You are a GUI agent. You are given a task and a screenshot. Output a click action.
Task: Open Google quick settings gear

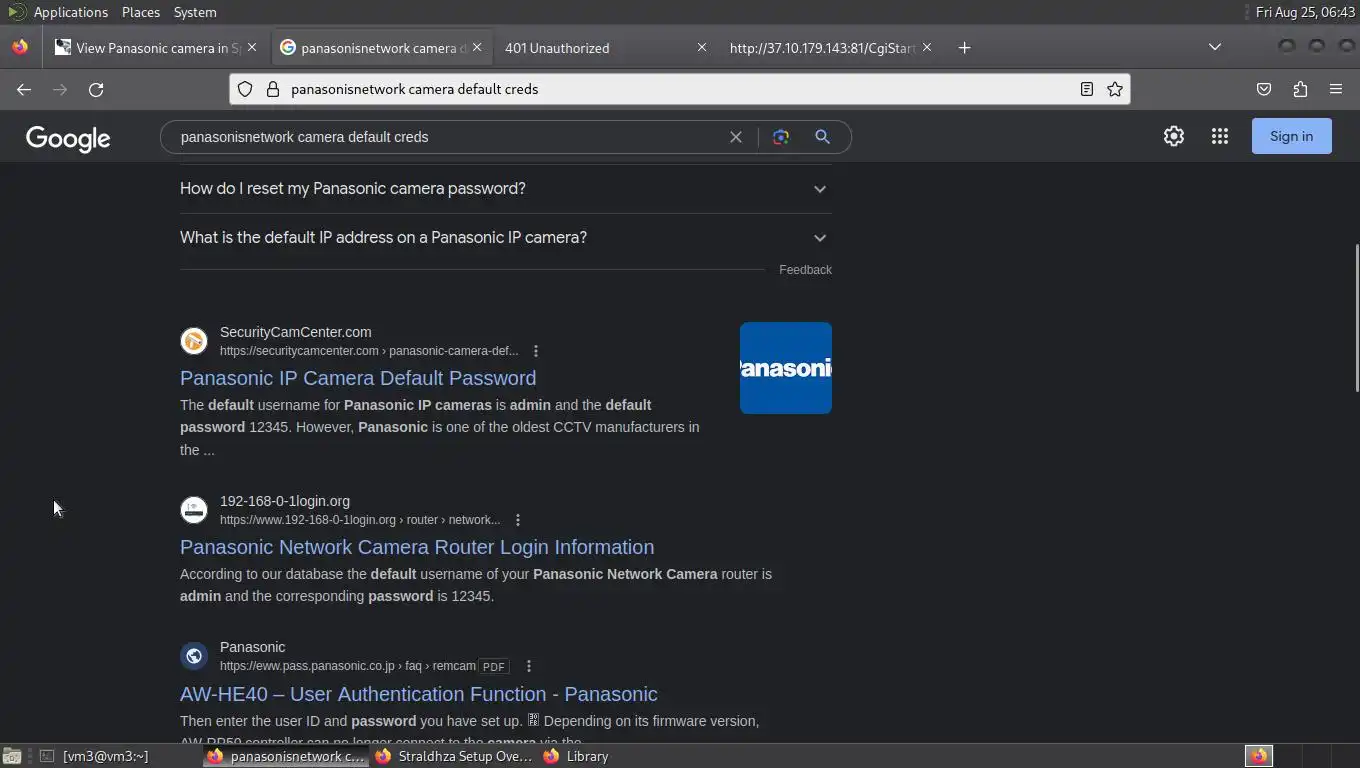1174,136
